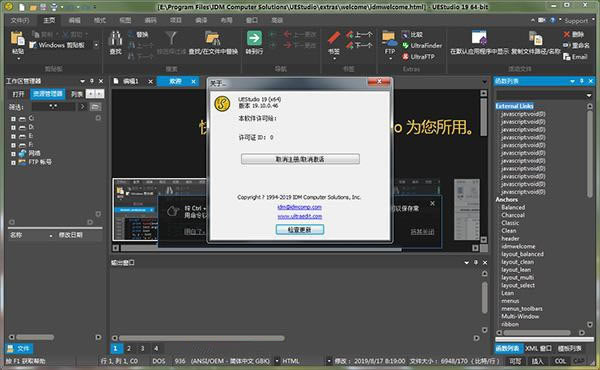Expand the E: drive node
The height and width of the screenshot is (370, 600).
point(13,136)
